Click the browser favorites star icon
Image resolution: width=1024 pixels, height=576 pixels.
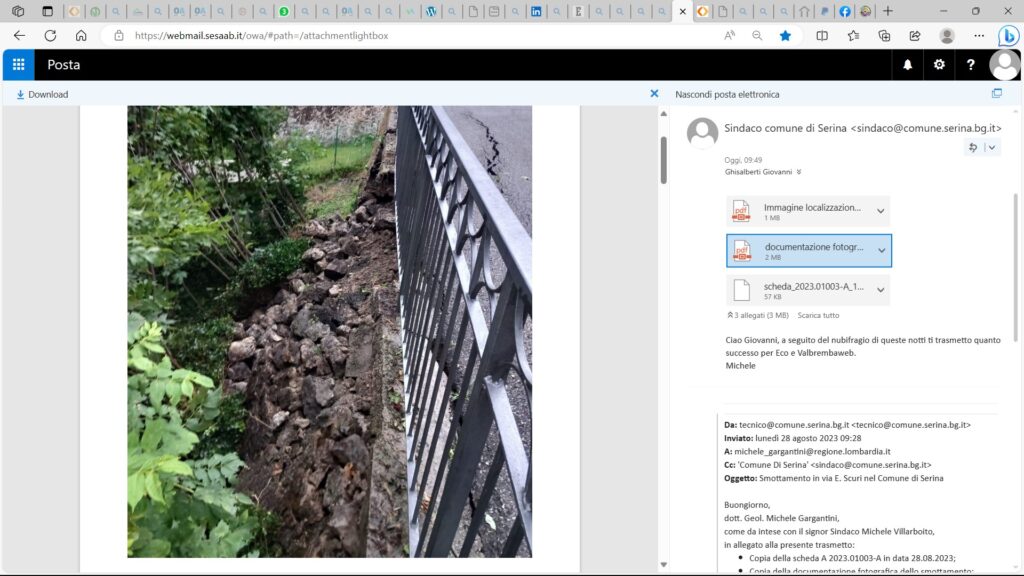[785, 35]
